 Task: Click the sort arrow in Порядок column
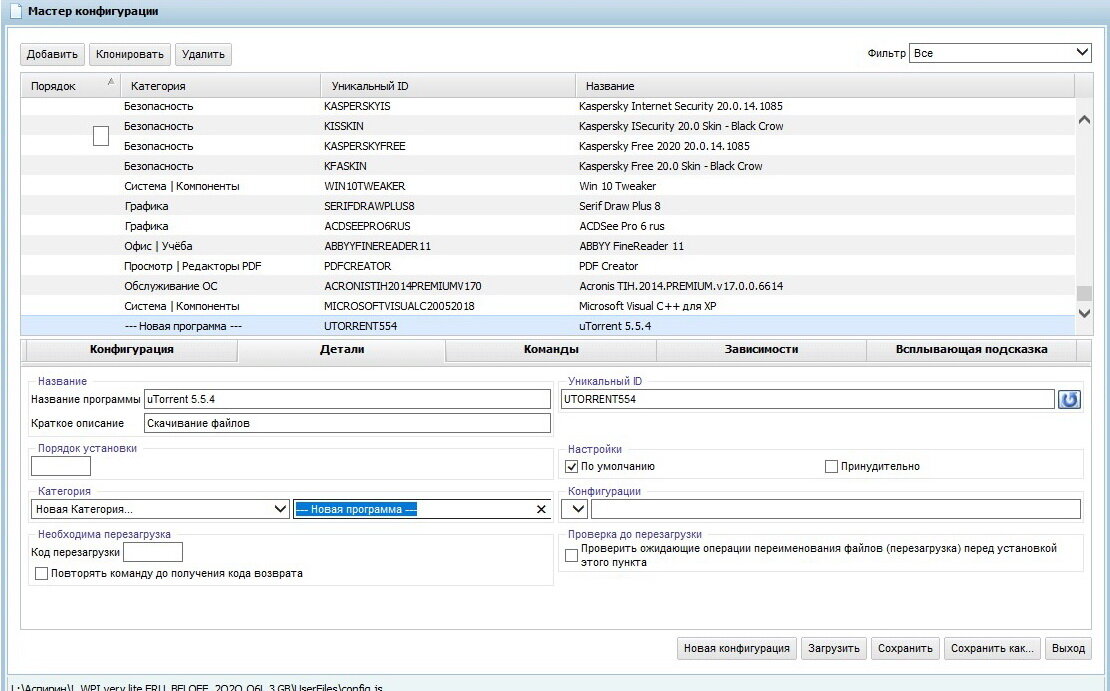tap(111, 81)
